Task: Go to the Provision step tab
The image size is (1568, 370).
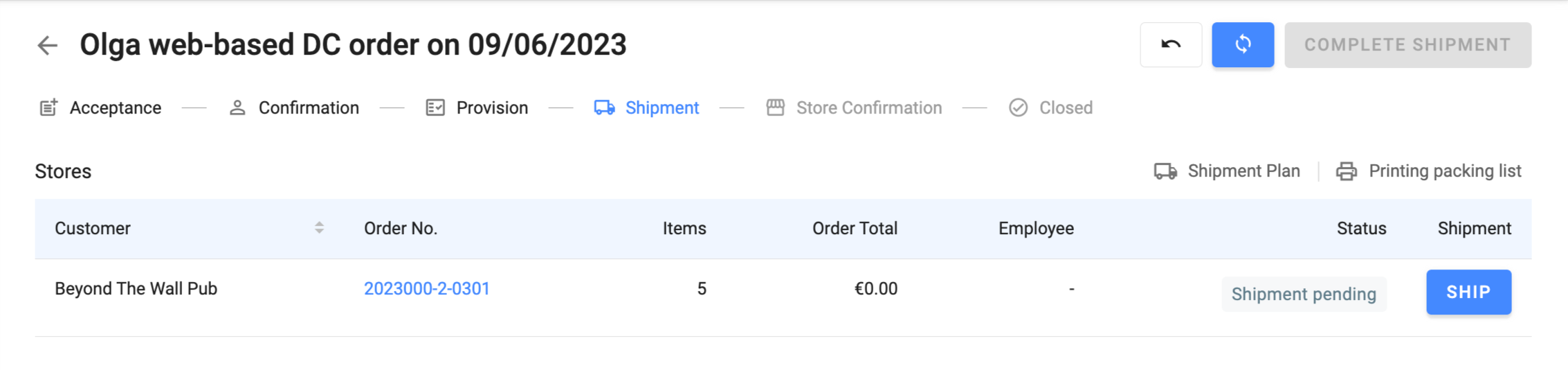Action: pos(492,108)
